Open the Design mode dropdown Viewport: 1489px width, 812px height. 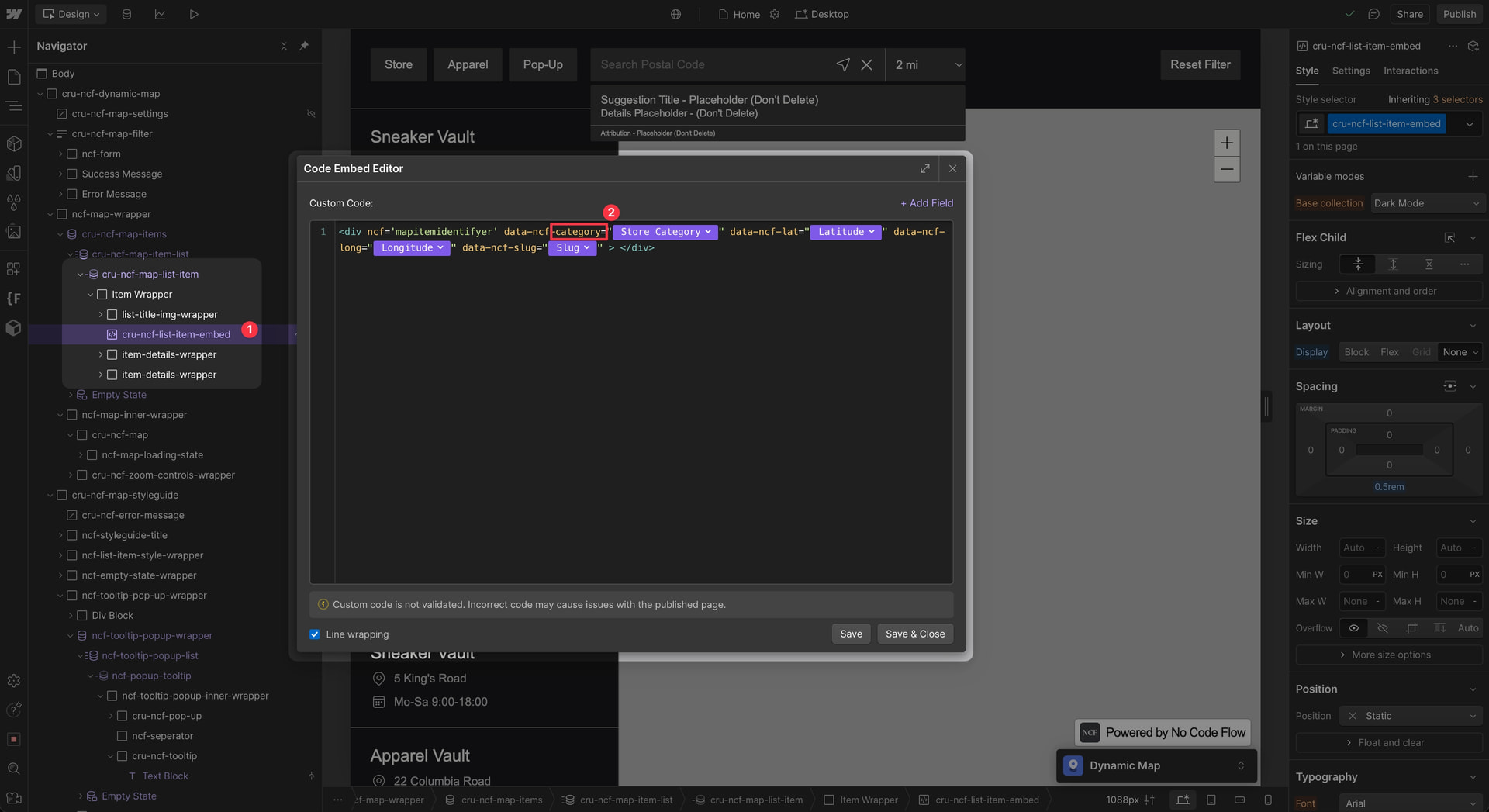pos(71,14)
